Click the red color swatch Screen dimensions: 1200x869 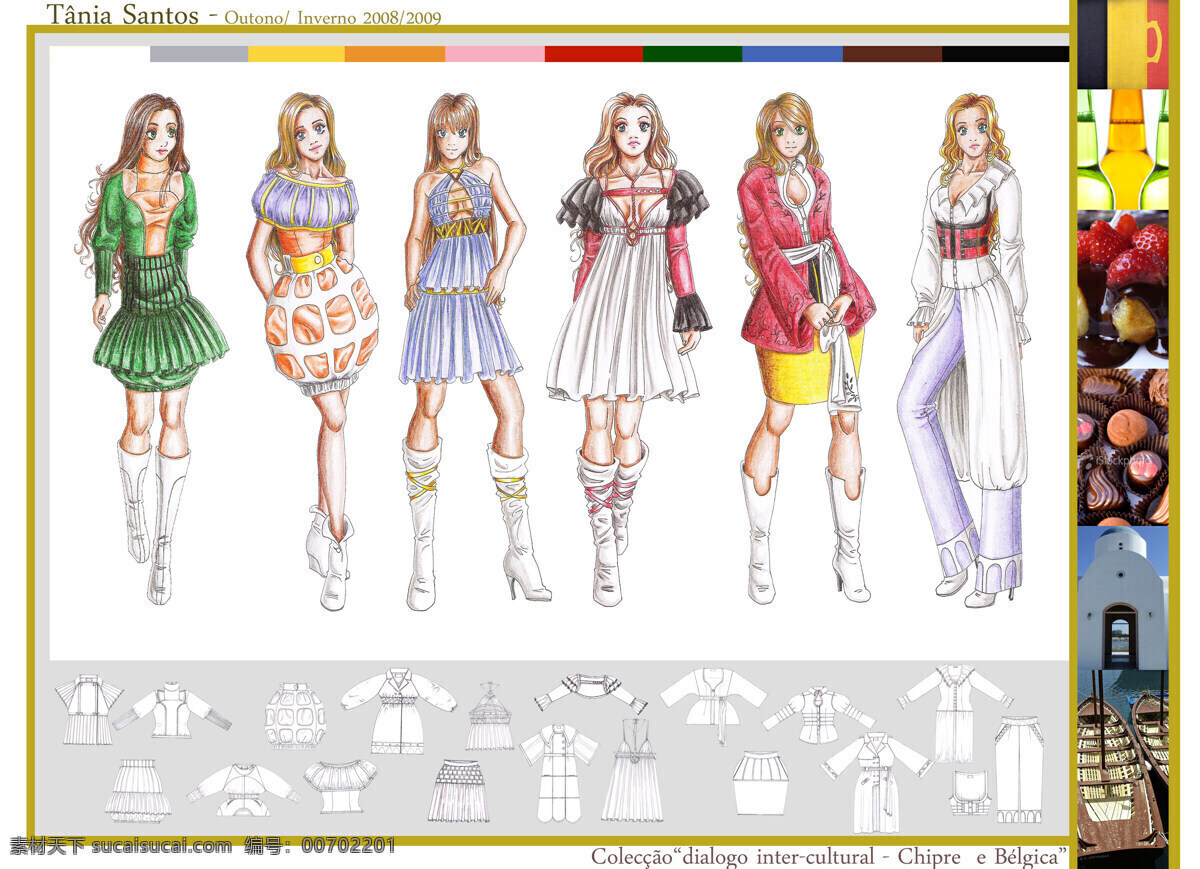tap(594, 54)
